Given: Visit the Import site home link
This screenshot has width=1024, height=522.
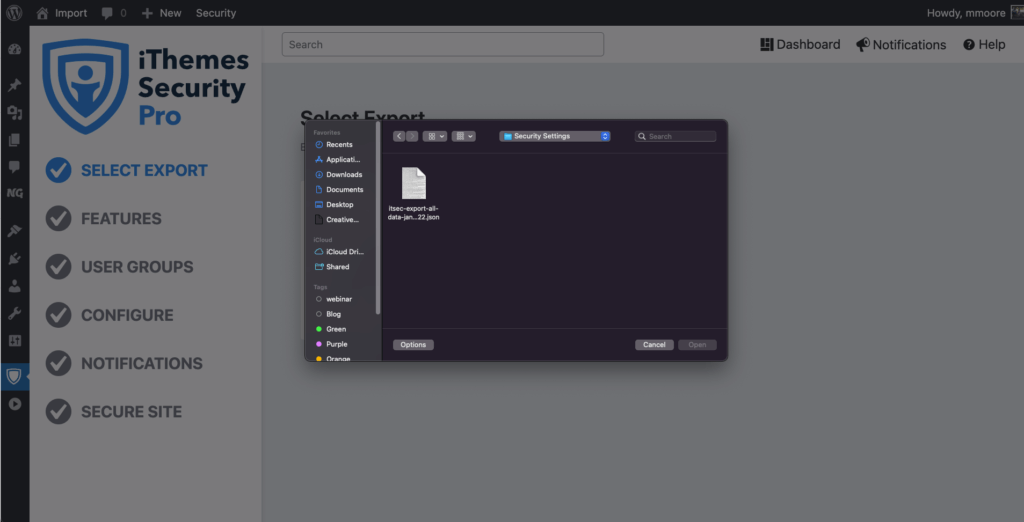Looking at the screenshot, I should [61, 13].
